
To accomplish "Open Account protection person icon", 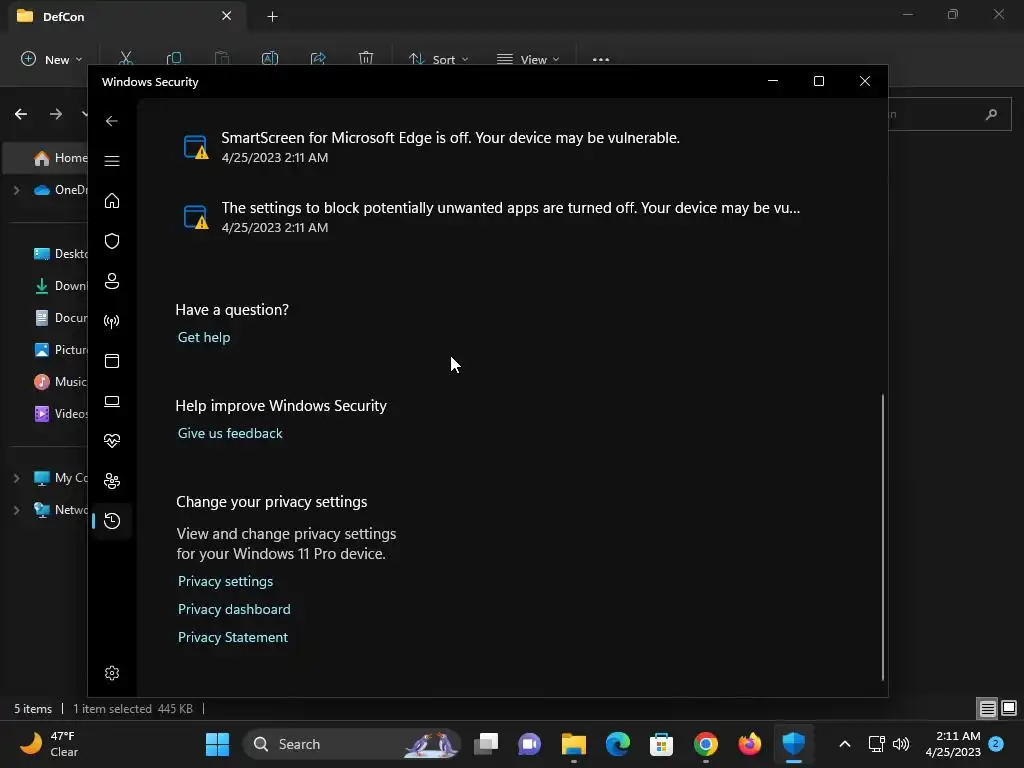I will coord(112,281).
